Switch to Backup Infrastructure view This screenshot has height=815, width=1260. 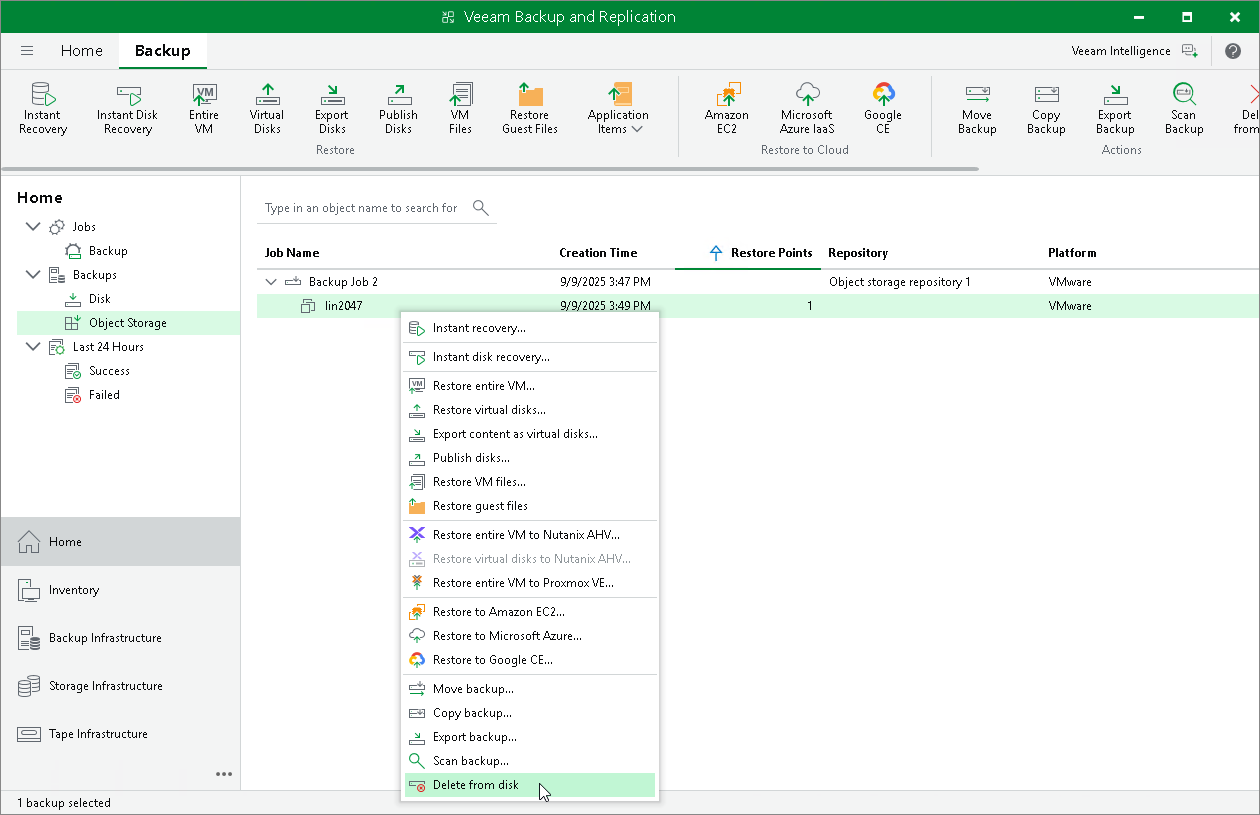[120, 638]
